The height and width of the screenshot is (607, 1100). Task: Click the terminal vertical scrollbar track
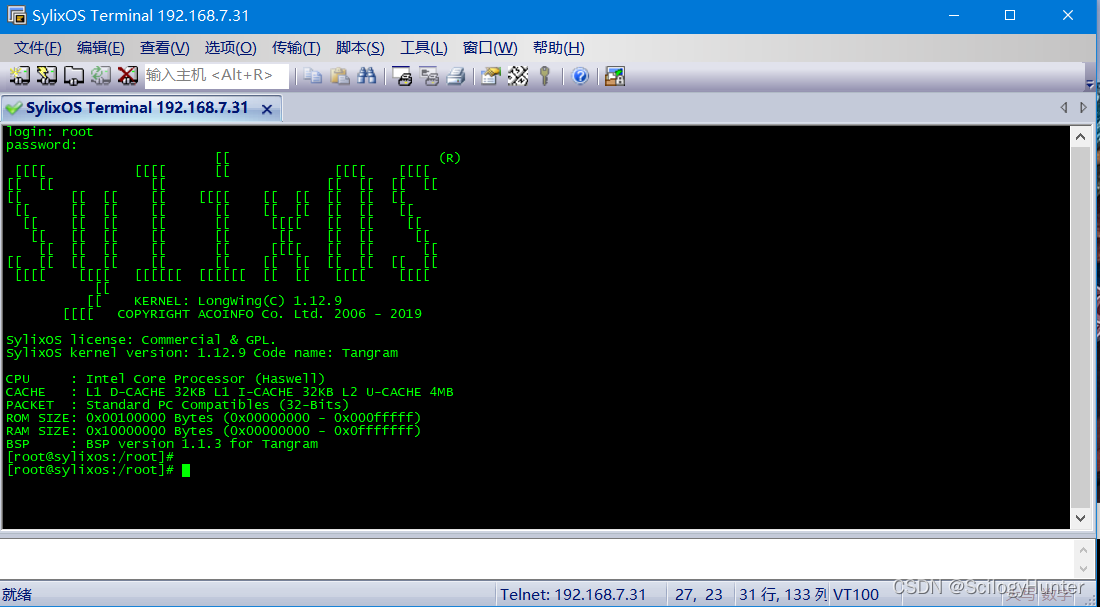pyautogui.click(x=1081, y=328)
